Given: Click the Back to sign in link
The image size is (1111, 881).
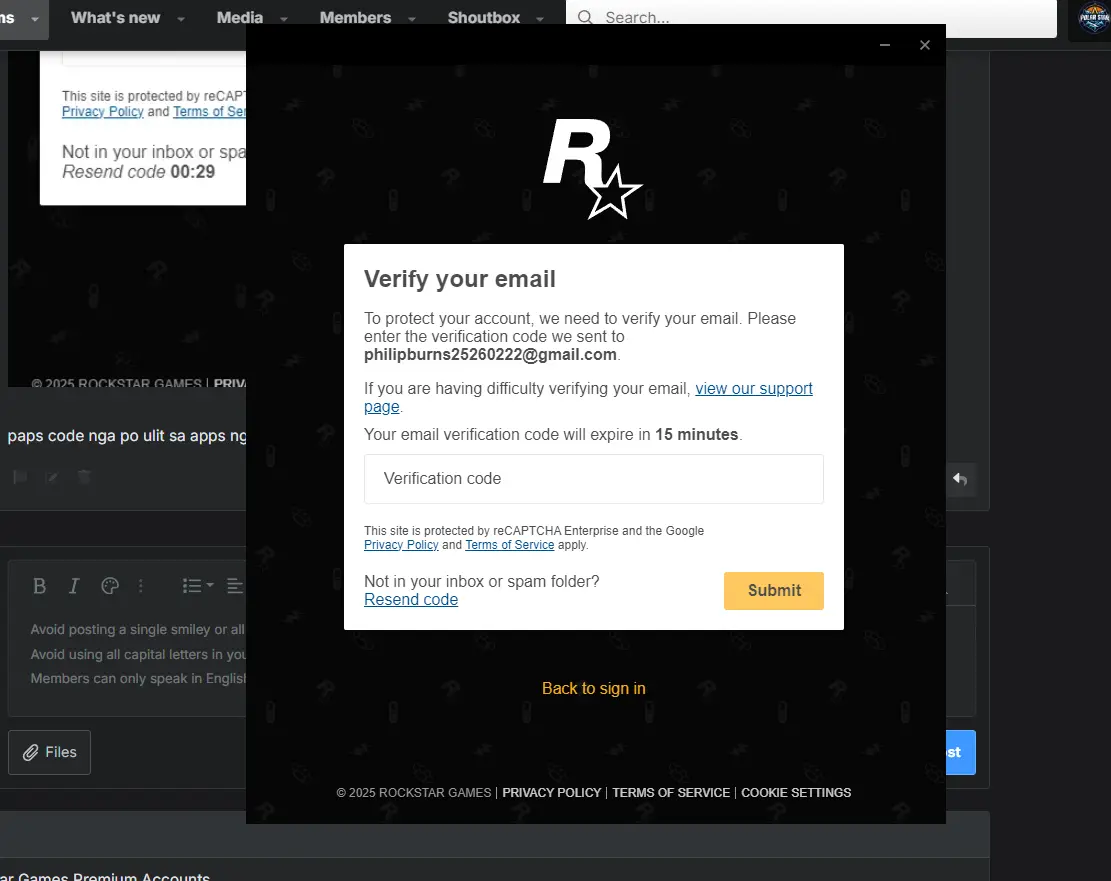Looking at the screenshot, I should click(594, 688).
